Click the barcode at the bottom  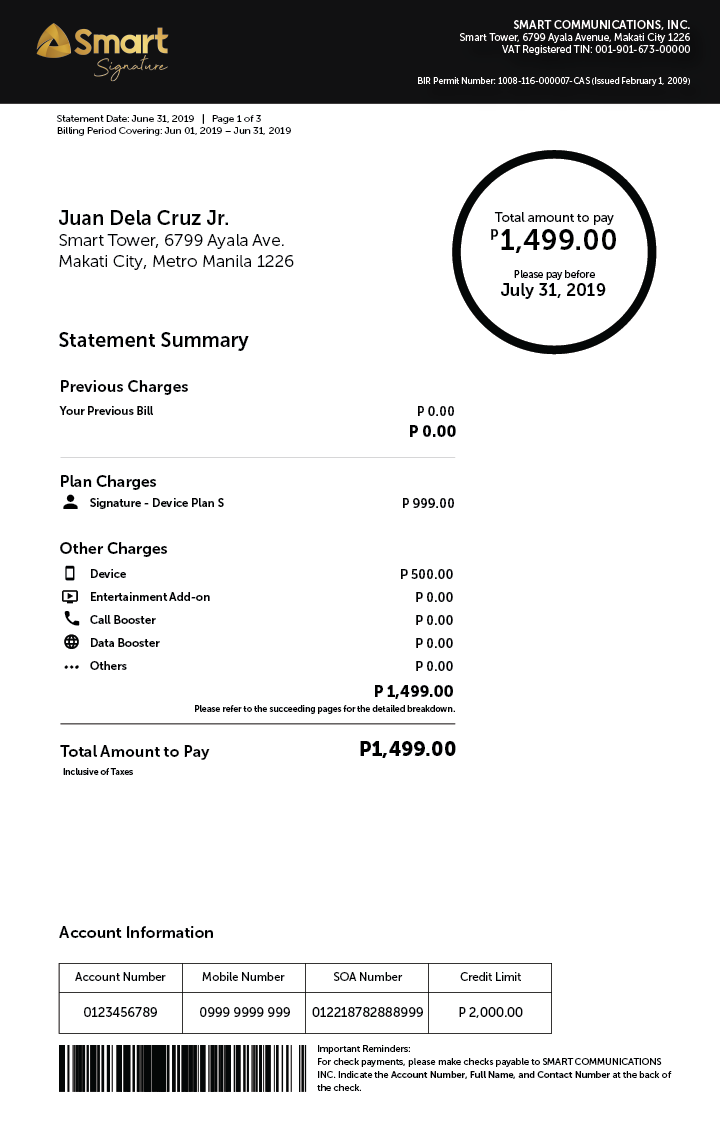click(x=183, y=1068)
